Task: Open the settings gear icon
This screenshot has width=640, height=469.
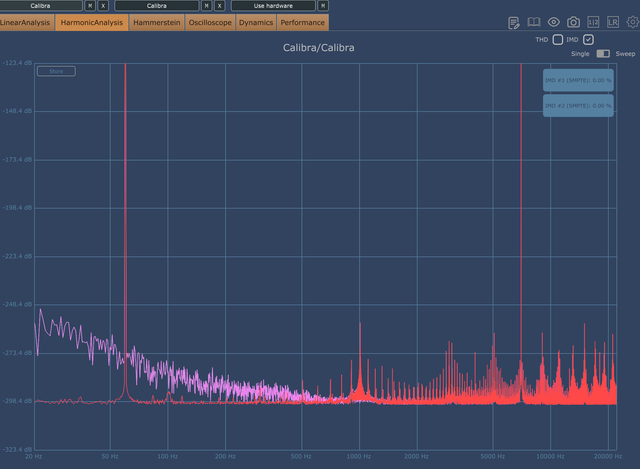Action: tap(633, 22)
